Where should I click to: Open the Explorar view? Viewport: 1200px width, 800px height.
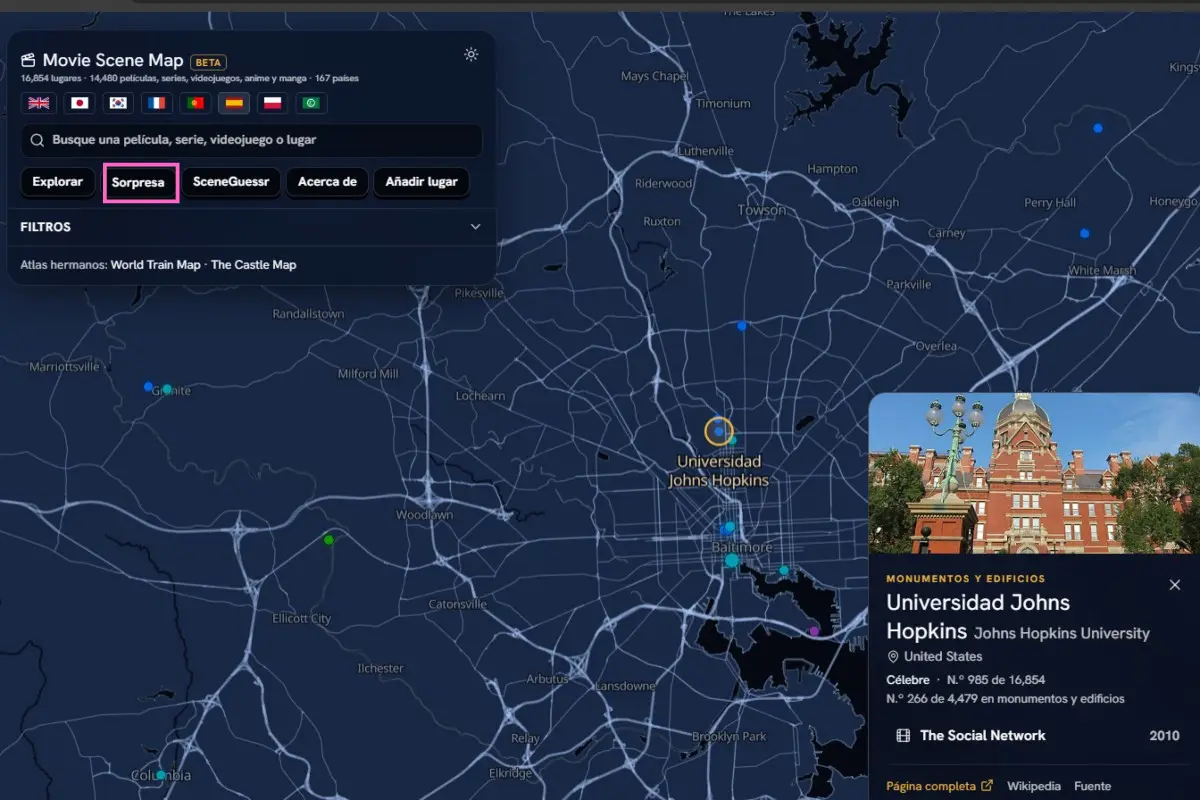57,182
